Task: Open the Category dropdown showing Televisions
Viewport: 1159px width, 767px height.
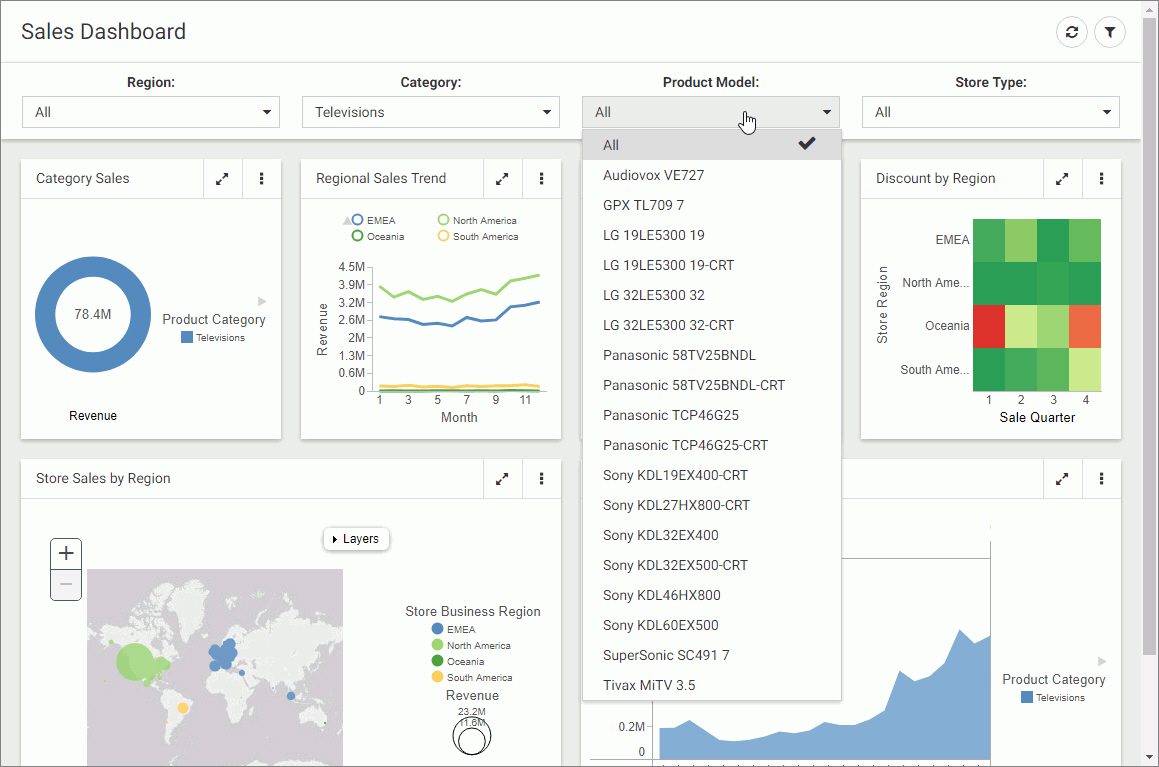Action: tap(431, 112)
